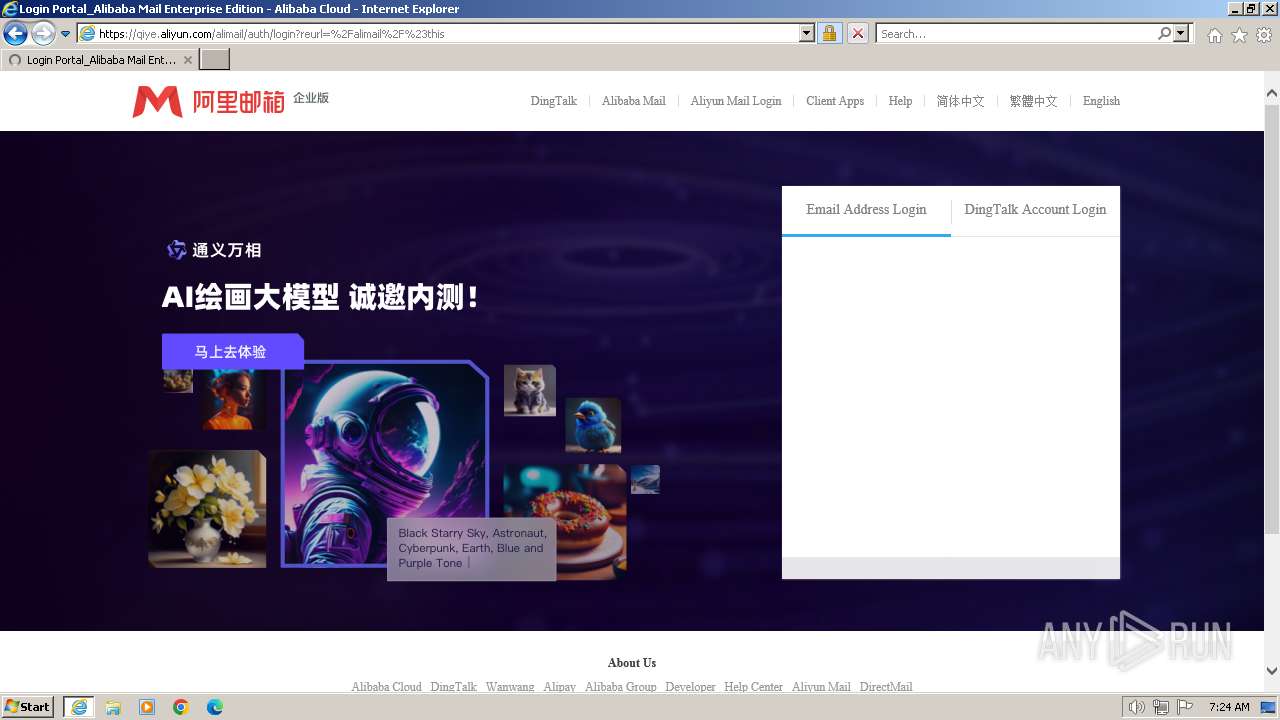Close the Login Portal tab

[x=188, y=60]
